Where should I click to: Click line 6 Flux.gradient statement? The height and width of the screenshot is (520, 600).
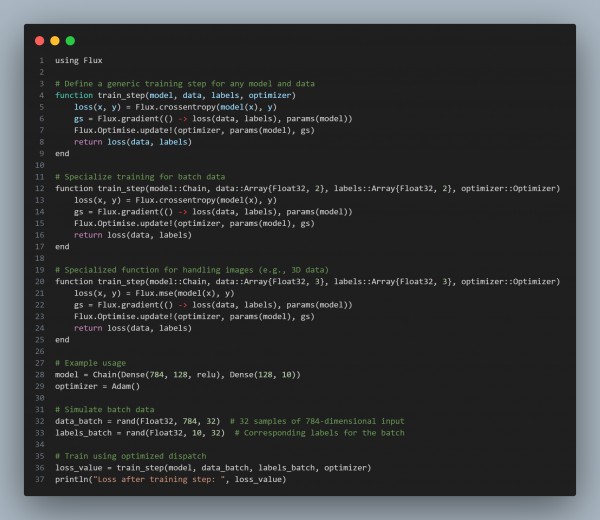213,119
